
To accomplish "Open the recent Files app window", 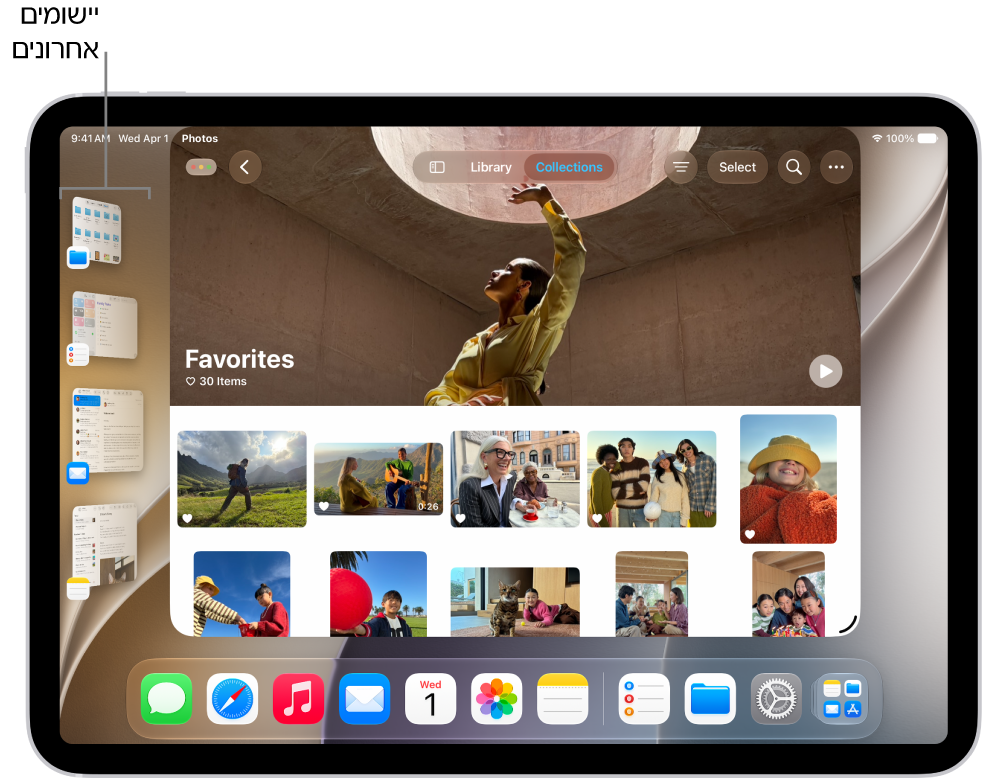I will [x=96, y=231].
